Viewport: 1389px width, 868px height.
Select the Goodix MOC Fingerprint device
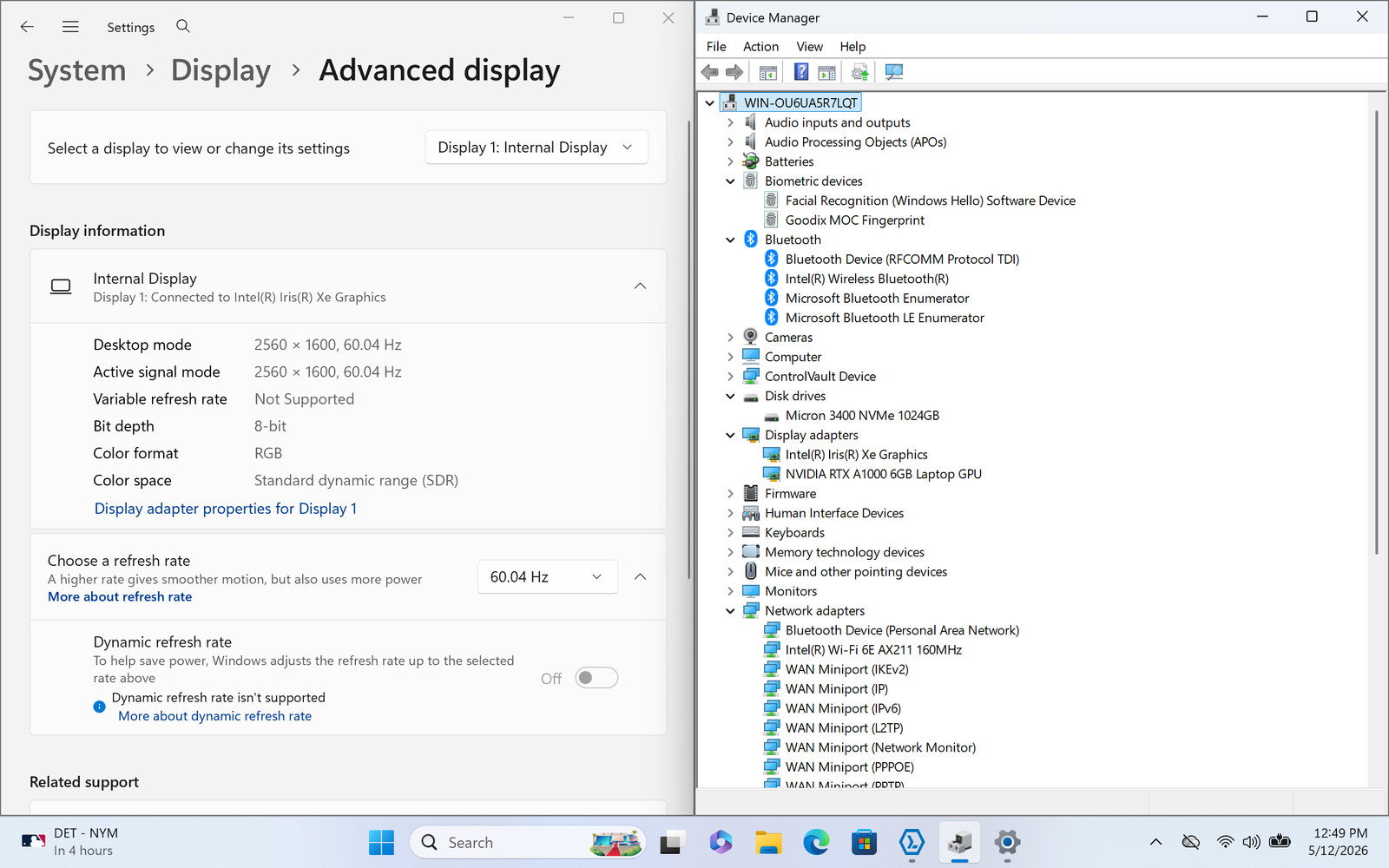[x=855, y=220]
